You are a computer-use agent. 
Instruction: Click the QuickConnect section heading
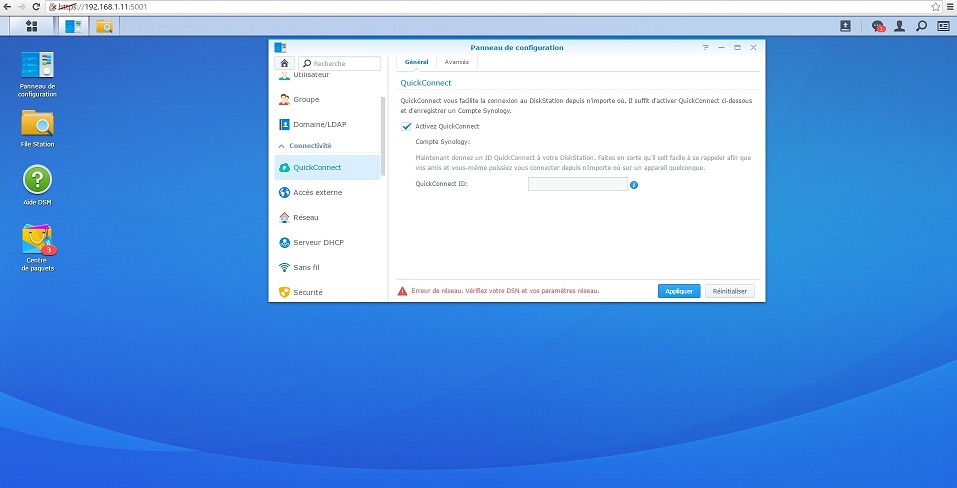(425, 82)
